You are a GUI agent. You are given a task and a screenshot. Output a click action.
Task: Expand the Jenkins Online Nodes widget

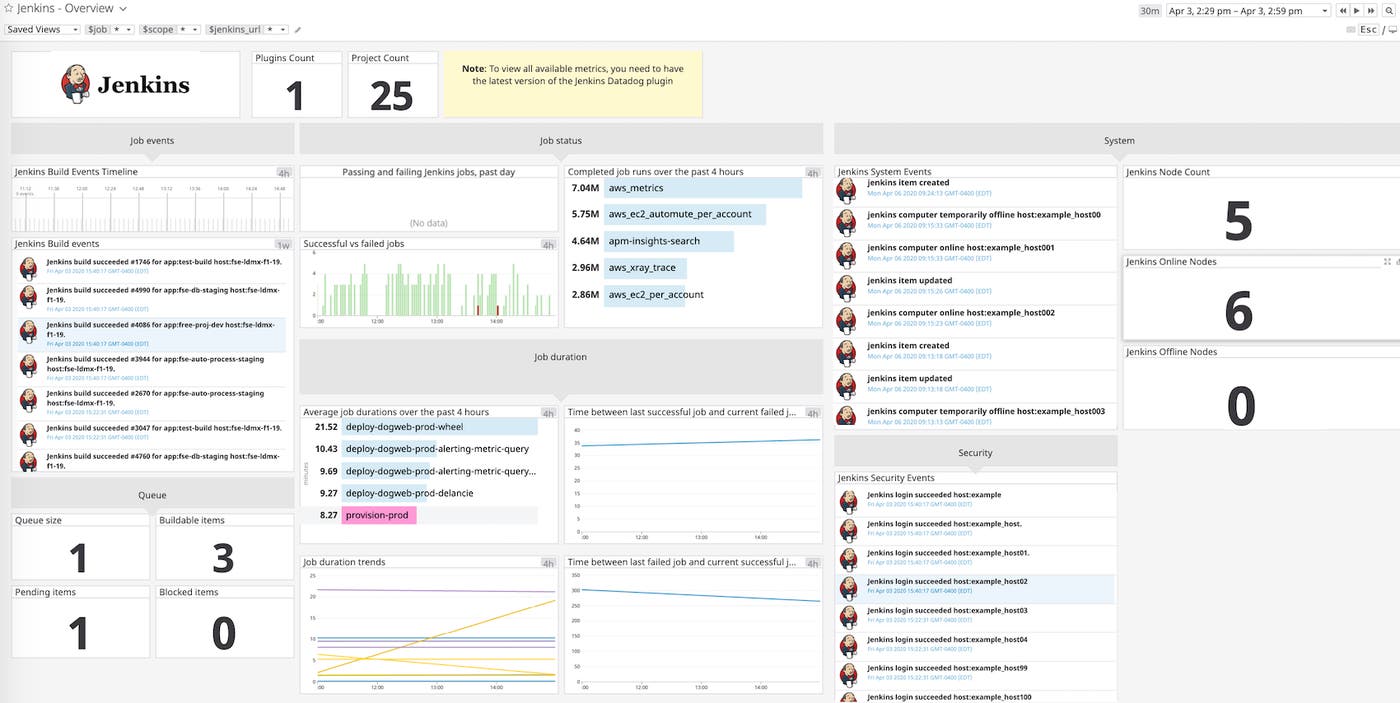pyautogui.click(x=1385, y=261)
